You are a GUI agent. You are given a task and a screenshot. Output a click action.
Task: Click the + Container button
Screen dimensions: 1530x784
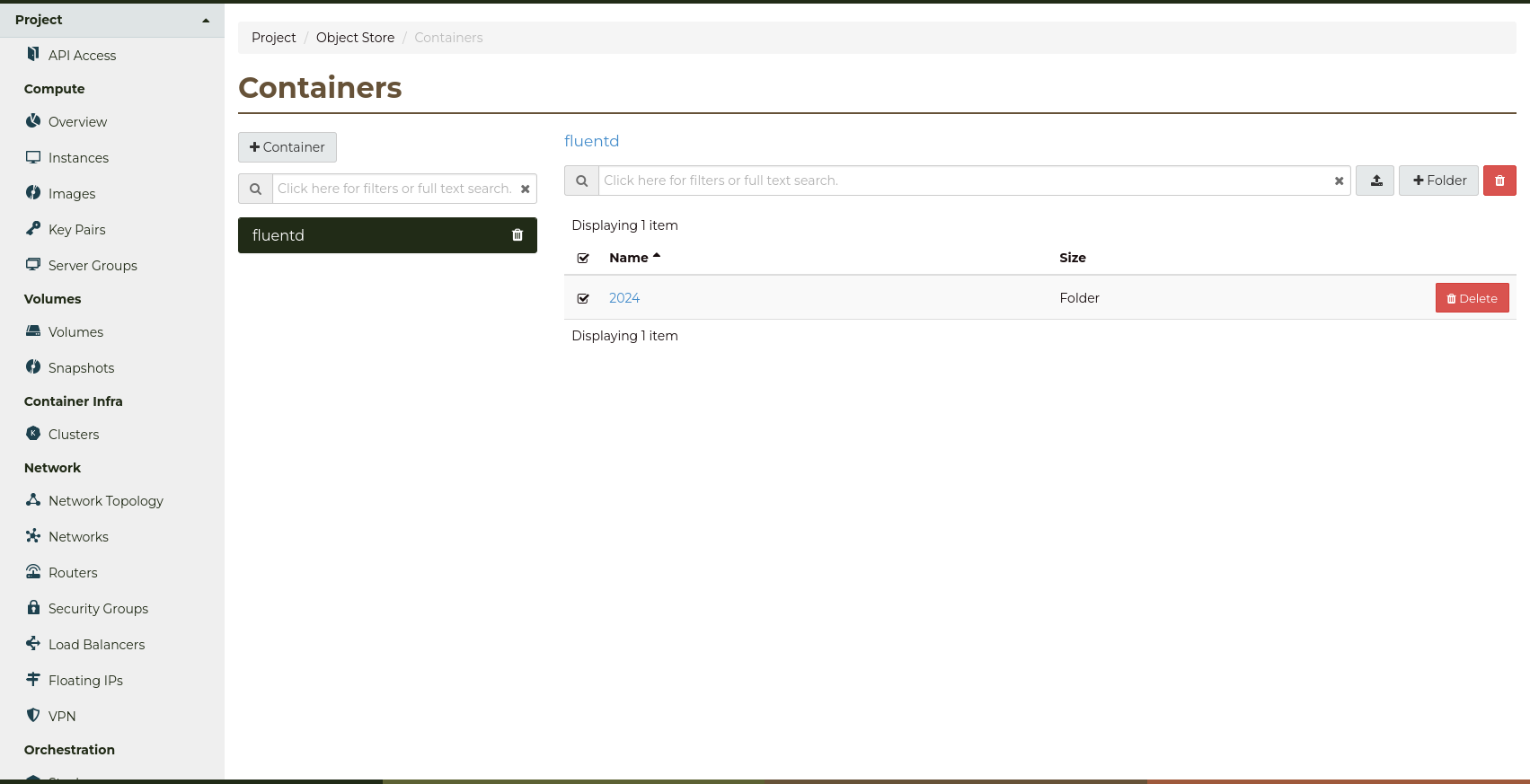[287, 147]
